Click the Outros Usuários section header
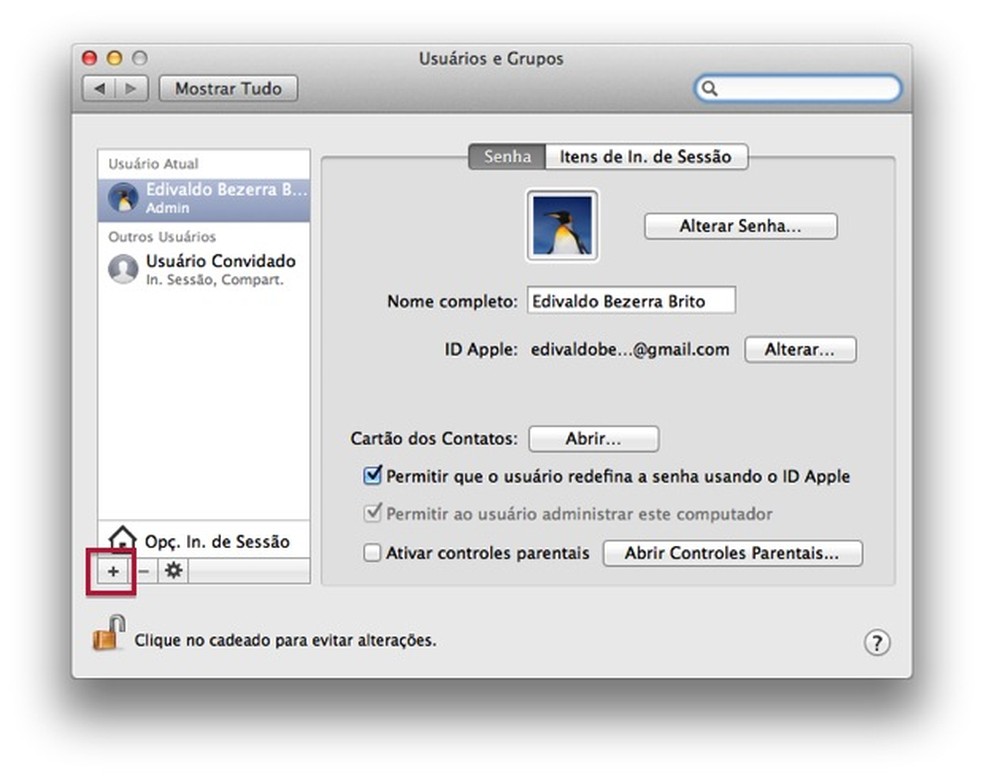984x778 pixels. [162, 237]
